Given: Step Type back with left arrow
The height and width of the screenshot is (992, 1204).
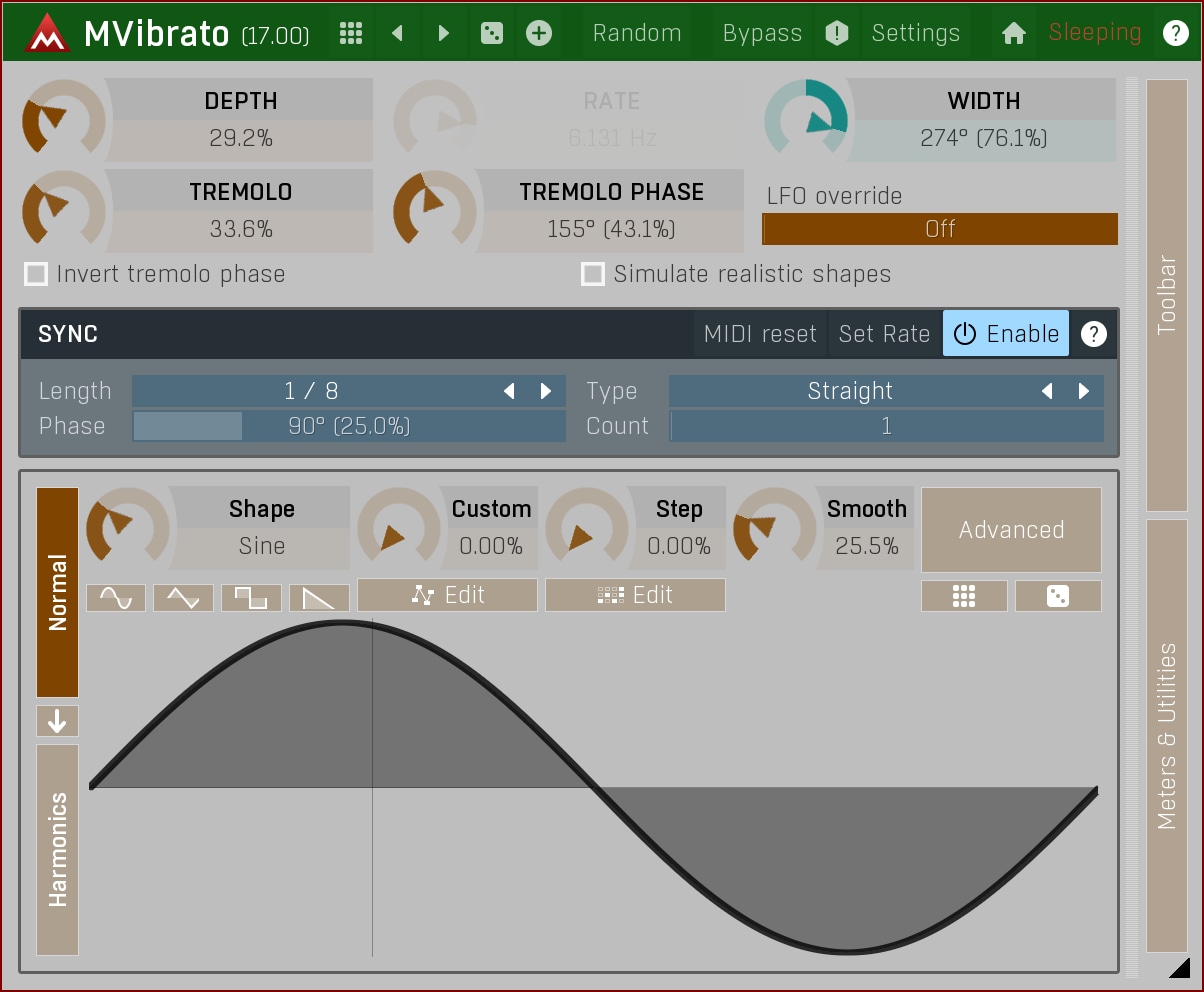Looking at the screenshot, I should (1047, 391).
